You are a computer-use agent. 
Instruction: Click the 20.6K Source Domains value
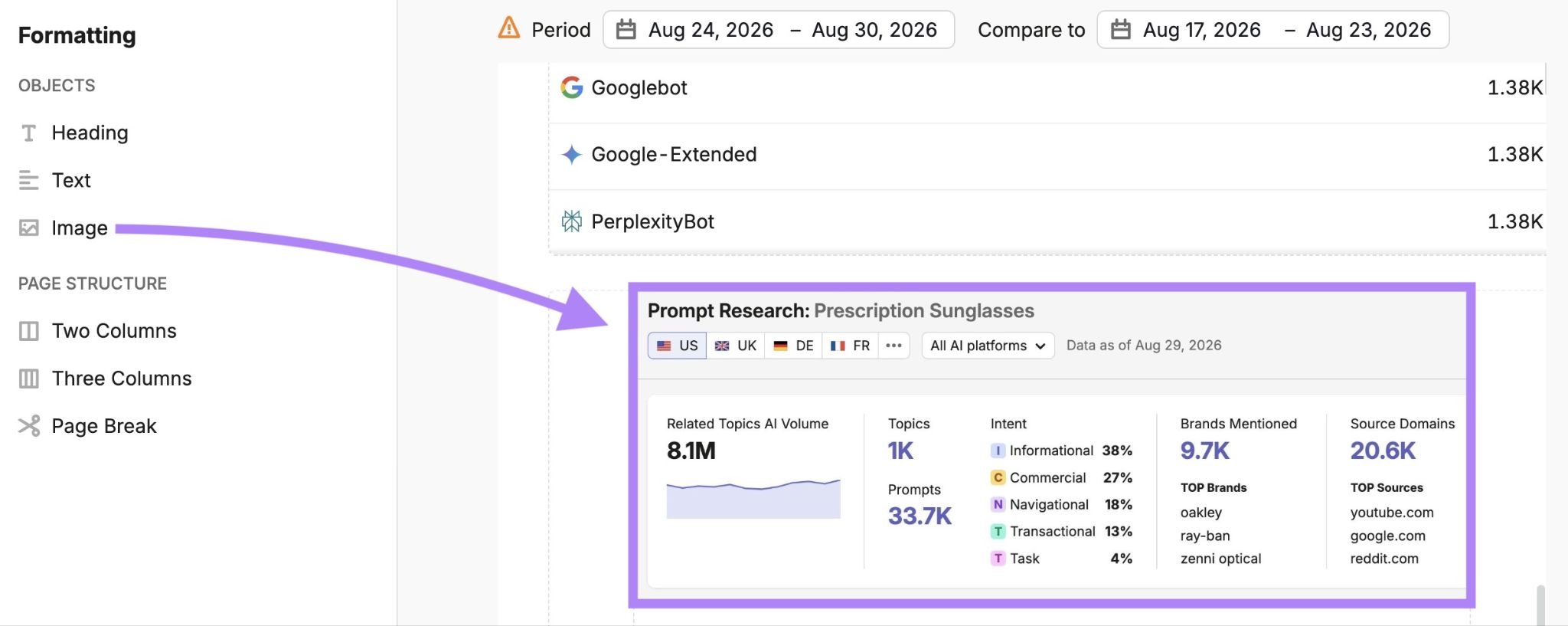click(1383, 451)
